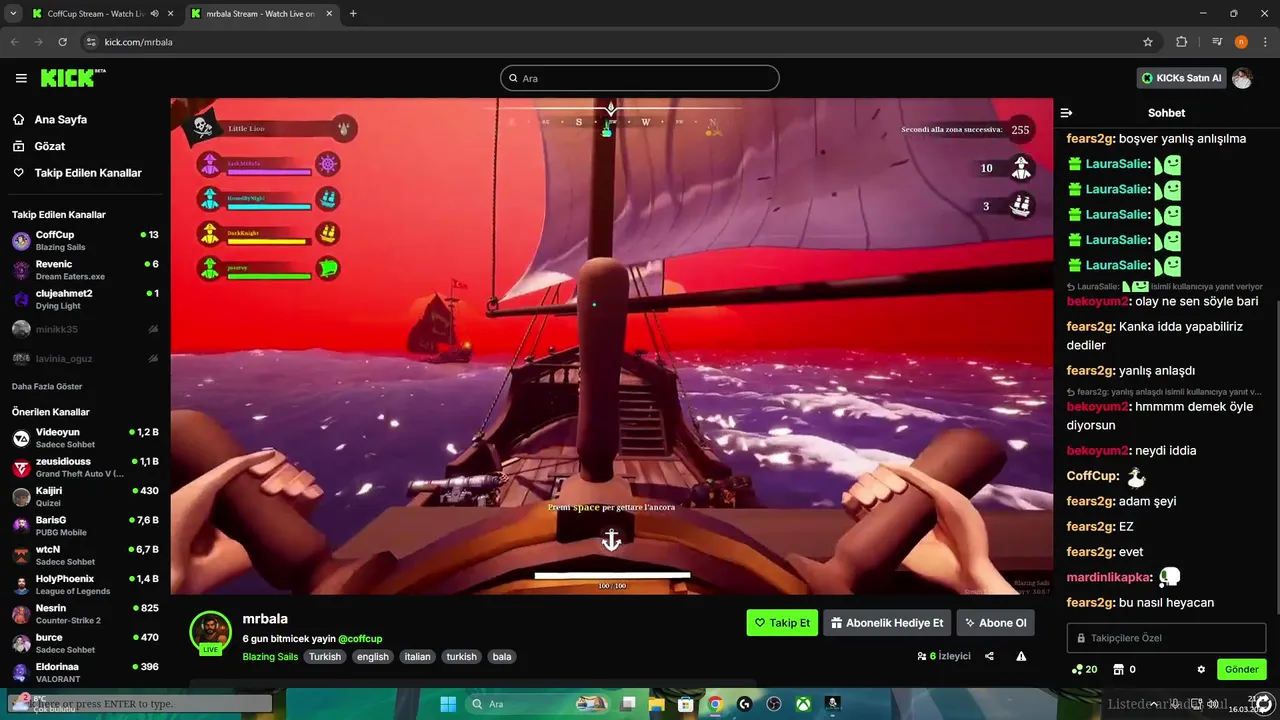Viewport: 1280px width, 720px height.
Task: Focus the chat message input field
Action: click(1166, 637)
